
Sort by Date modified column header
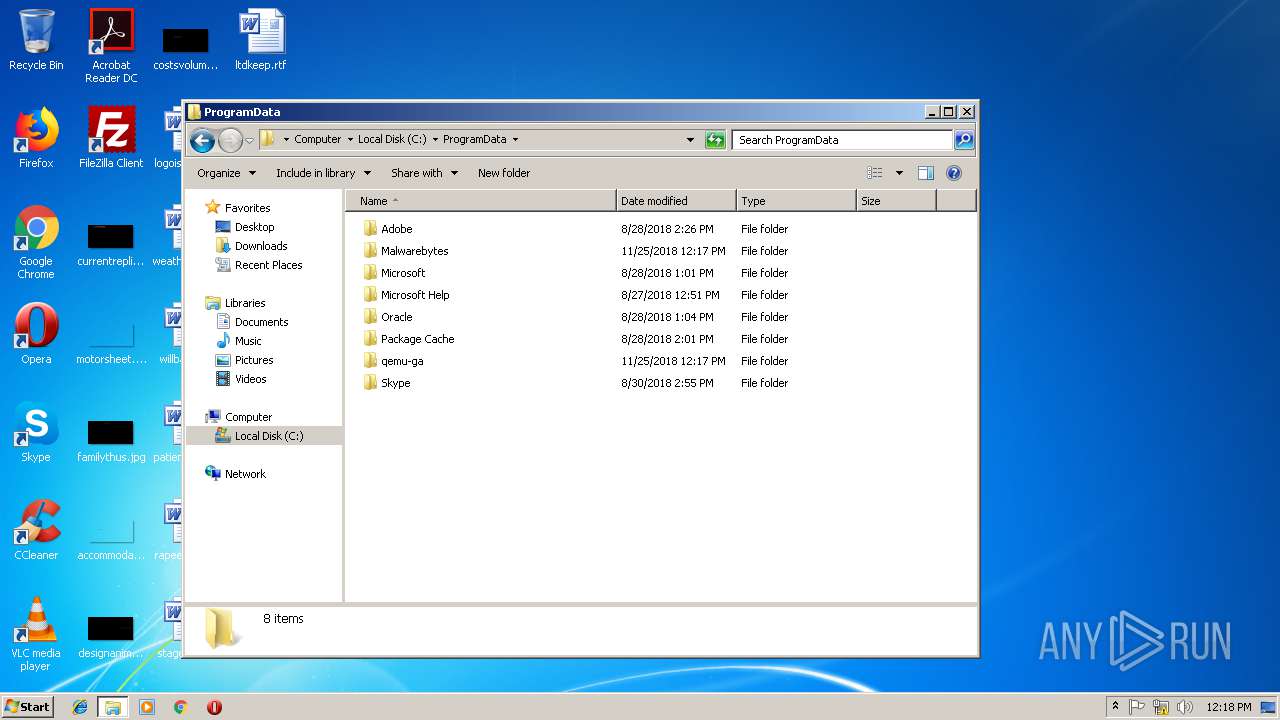point(676,201)
